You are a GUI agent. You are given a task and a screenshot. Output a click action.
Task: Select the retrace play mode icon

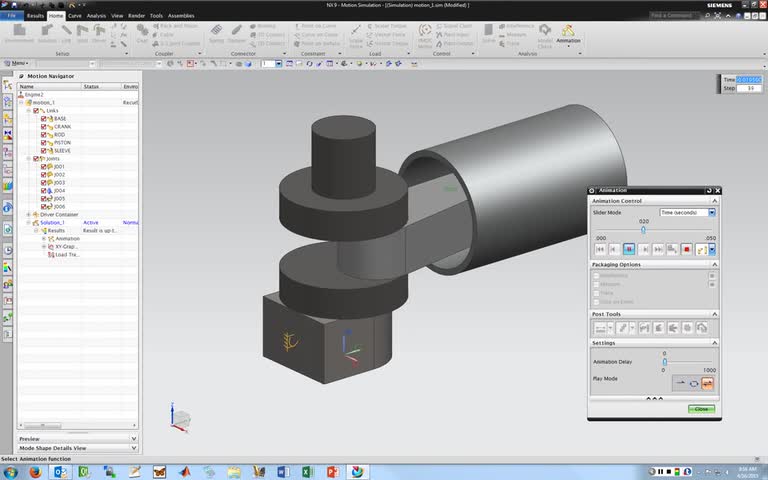[707, 382]
